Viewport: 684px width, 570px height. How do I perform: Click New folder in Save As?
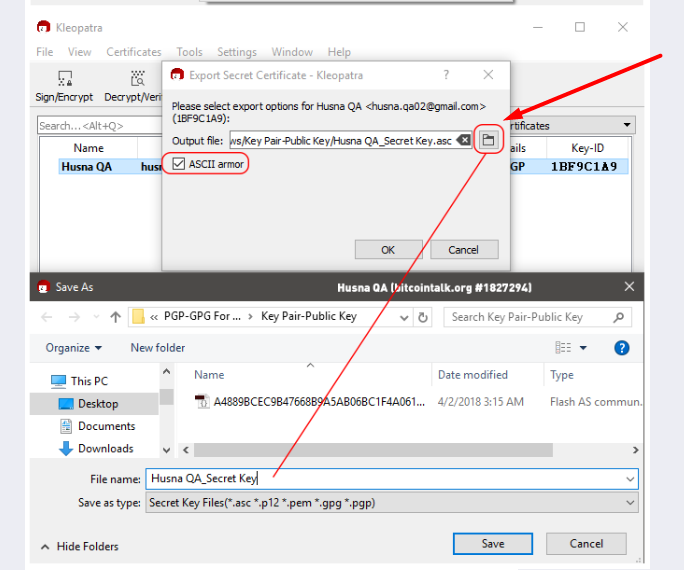click(158, 348)
